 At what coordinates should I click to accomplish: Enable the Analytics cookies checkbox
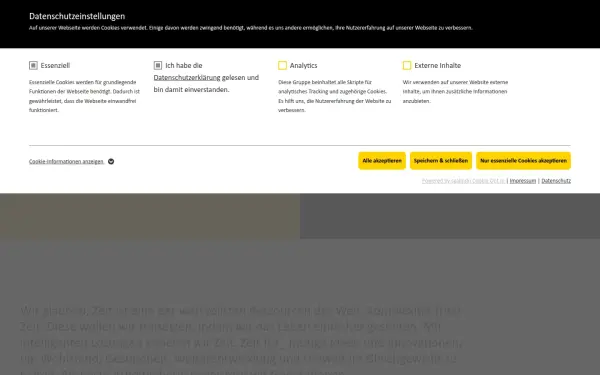282,65
